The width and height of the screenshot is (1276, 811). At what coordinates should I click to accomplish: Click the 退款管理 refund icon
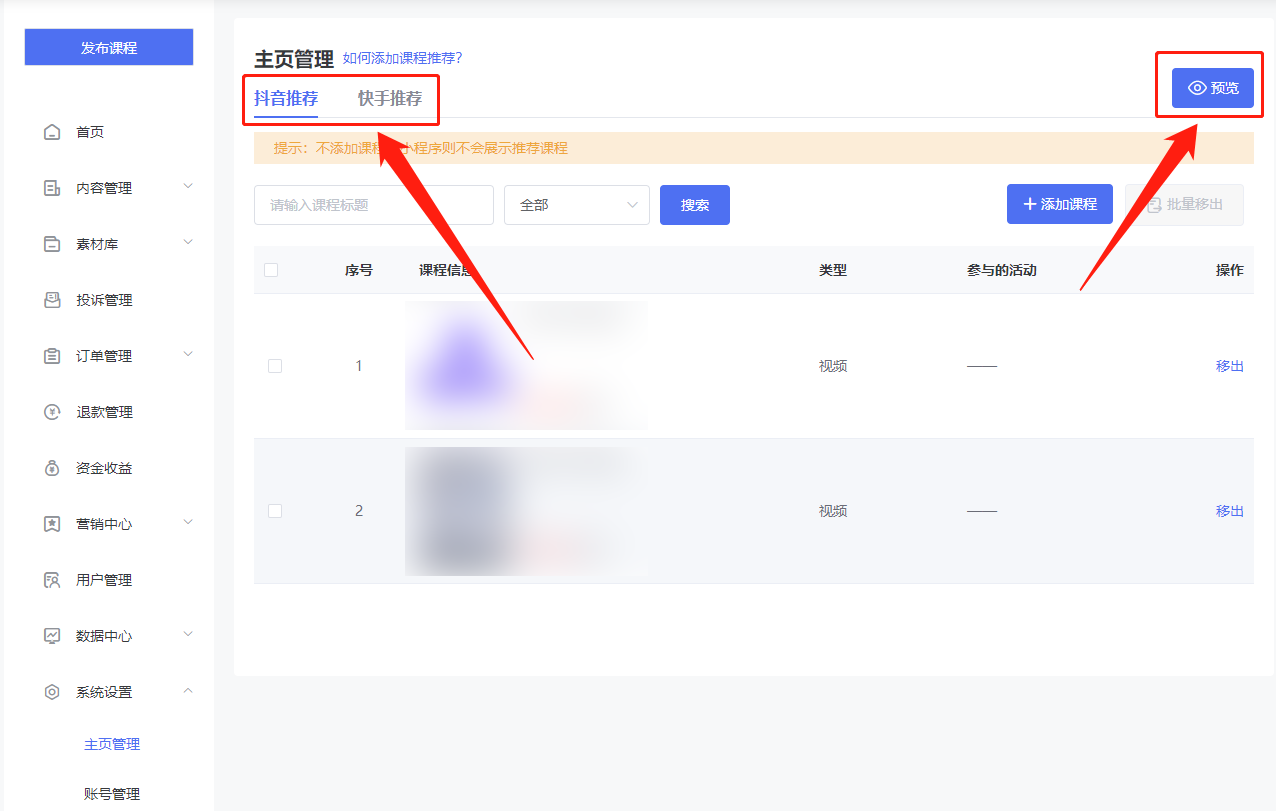tap(52, 412)
